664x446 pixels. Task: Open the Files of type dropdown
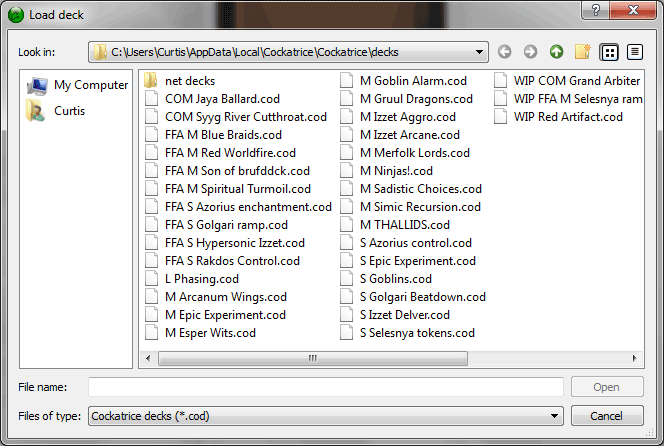point(554,416)
